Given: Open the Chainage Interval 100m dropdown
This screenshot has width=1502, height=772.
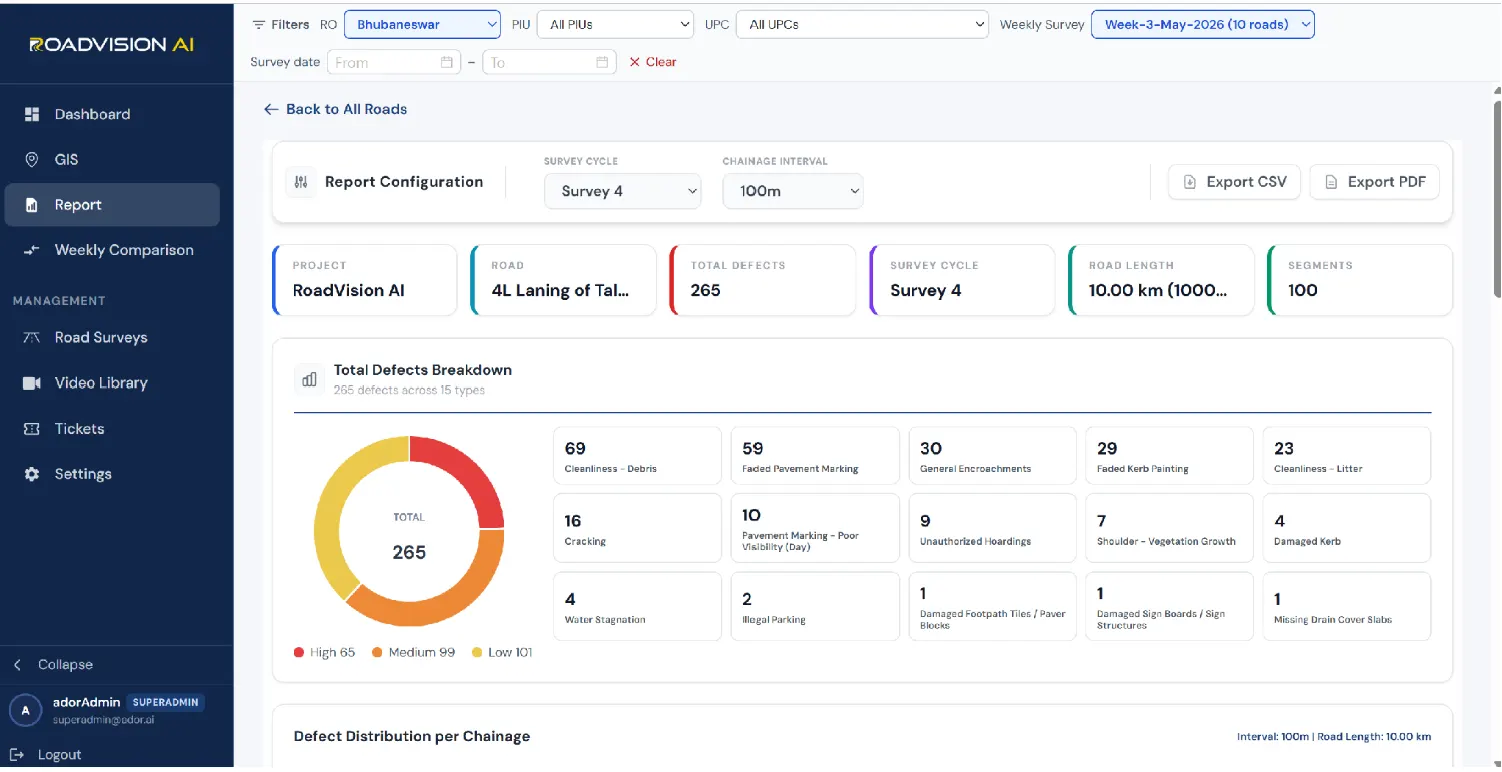Looking at the screenshot, I should point(793,191).
